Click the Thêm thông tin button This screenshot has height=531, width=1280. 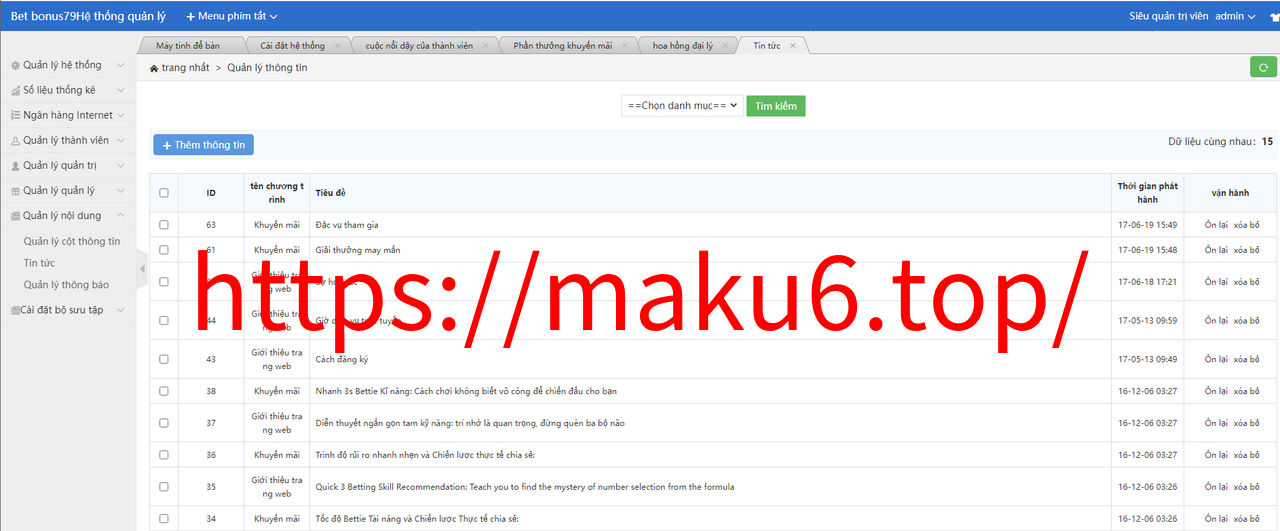click(203, 145)
